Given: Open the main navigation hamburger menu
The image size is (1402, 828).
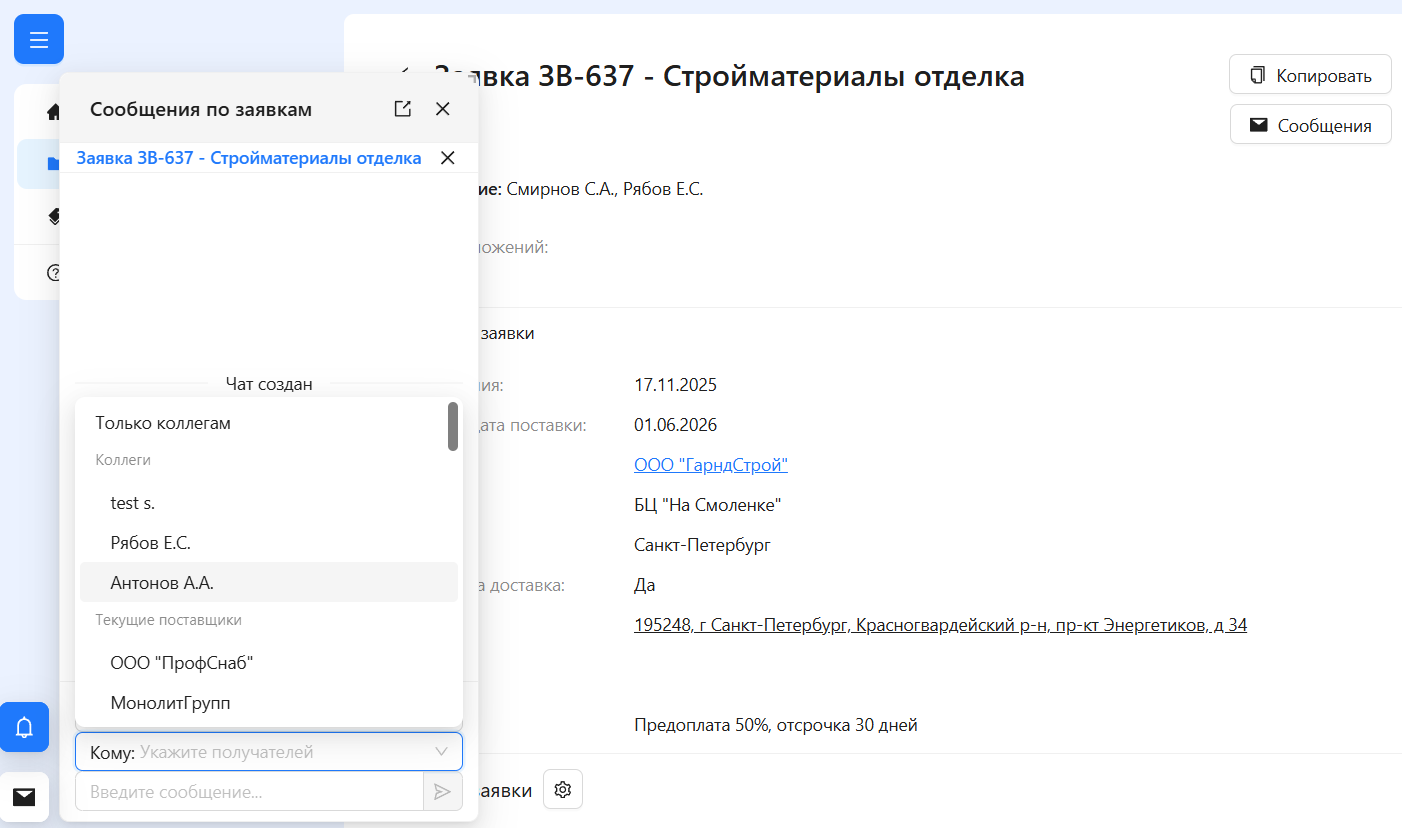Looking at the screenshot, I should 38,39.
